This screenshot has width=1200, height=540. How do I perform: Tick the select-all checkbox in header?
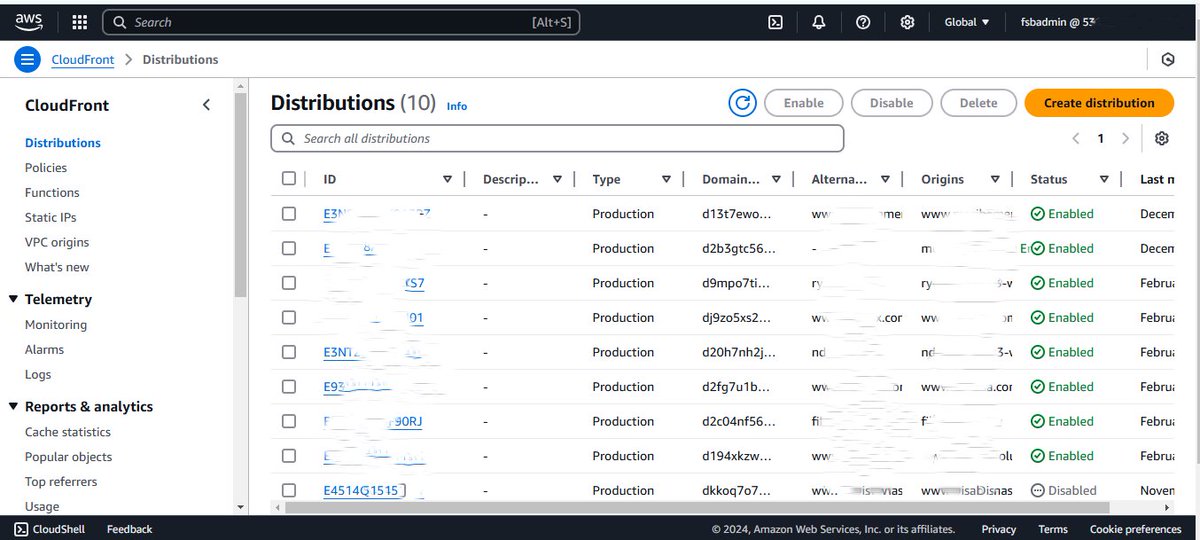pos(289,179)
